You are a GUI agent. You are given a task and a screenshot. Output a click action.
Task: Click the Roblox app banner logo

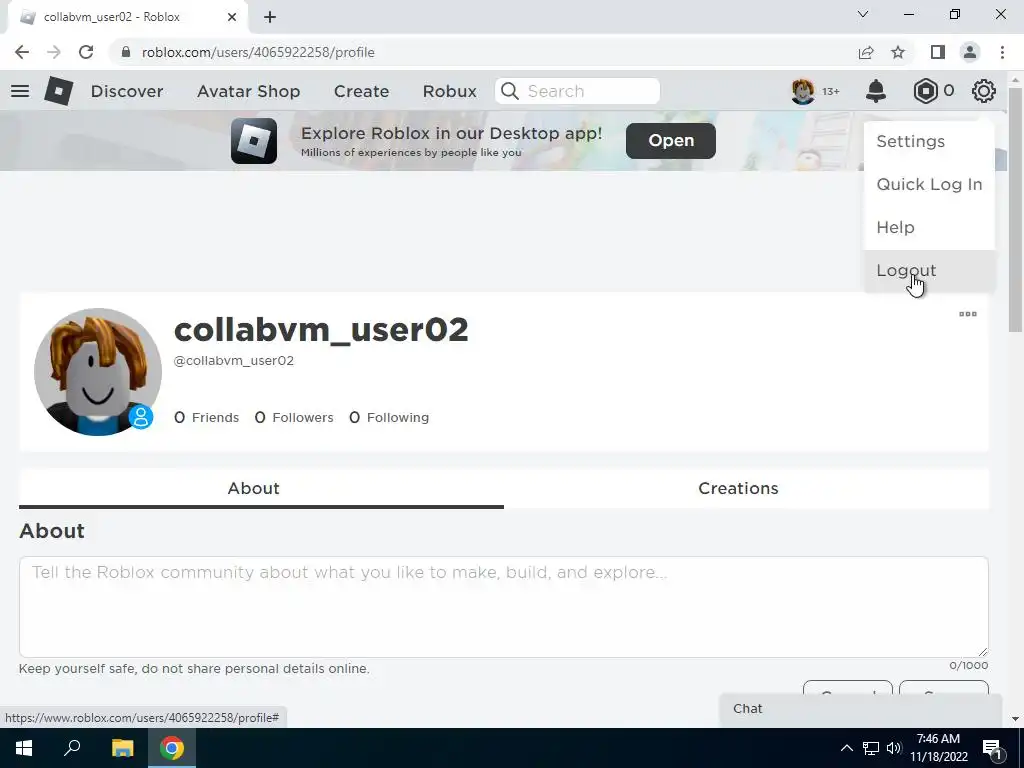[253, 140]
